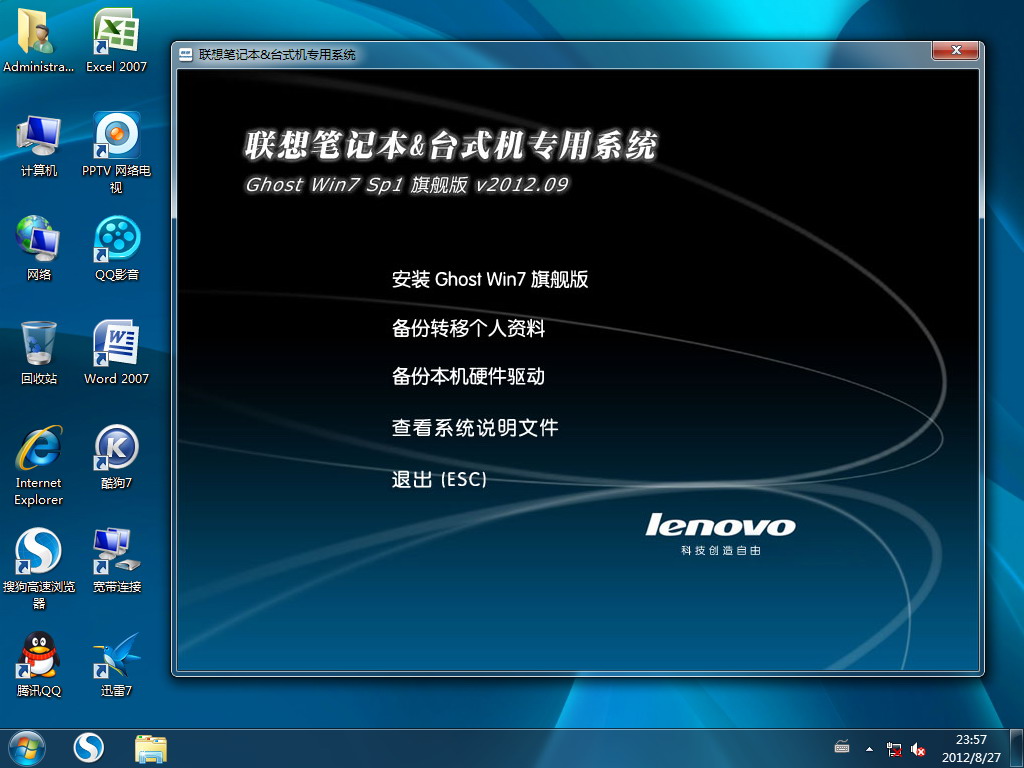Click the Show desktop strip beside the clock
This screenshot has width=1024, height=768.
[1017, 748]
